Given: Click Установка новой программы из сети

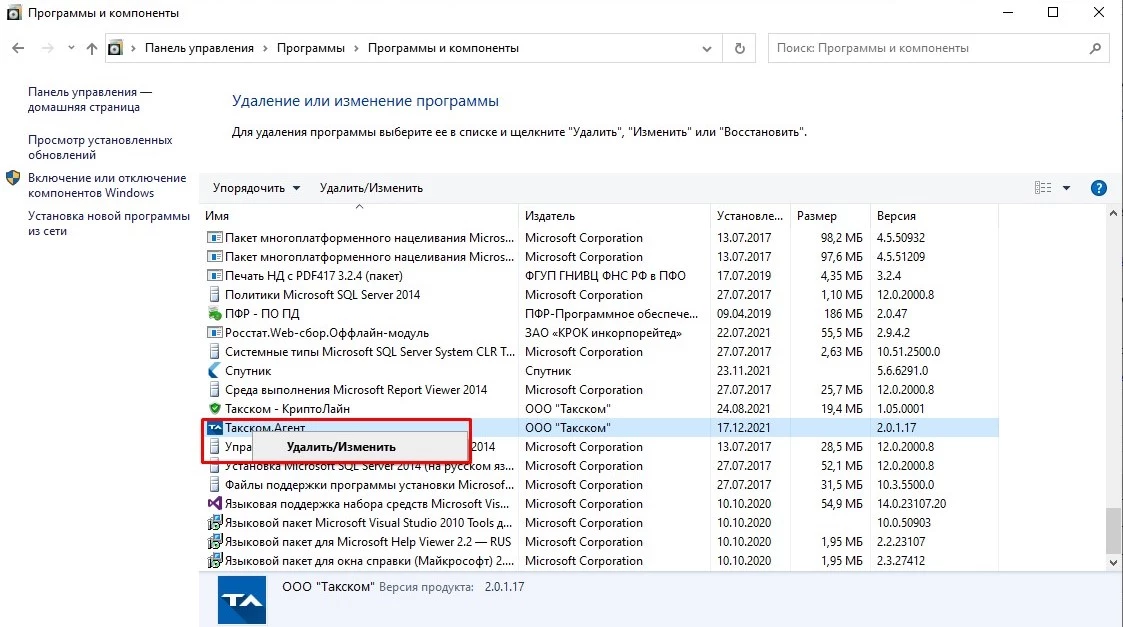Looking at the screenshot, I should (x=108, y=224).
